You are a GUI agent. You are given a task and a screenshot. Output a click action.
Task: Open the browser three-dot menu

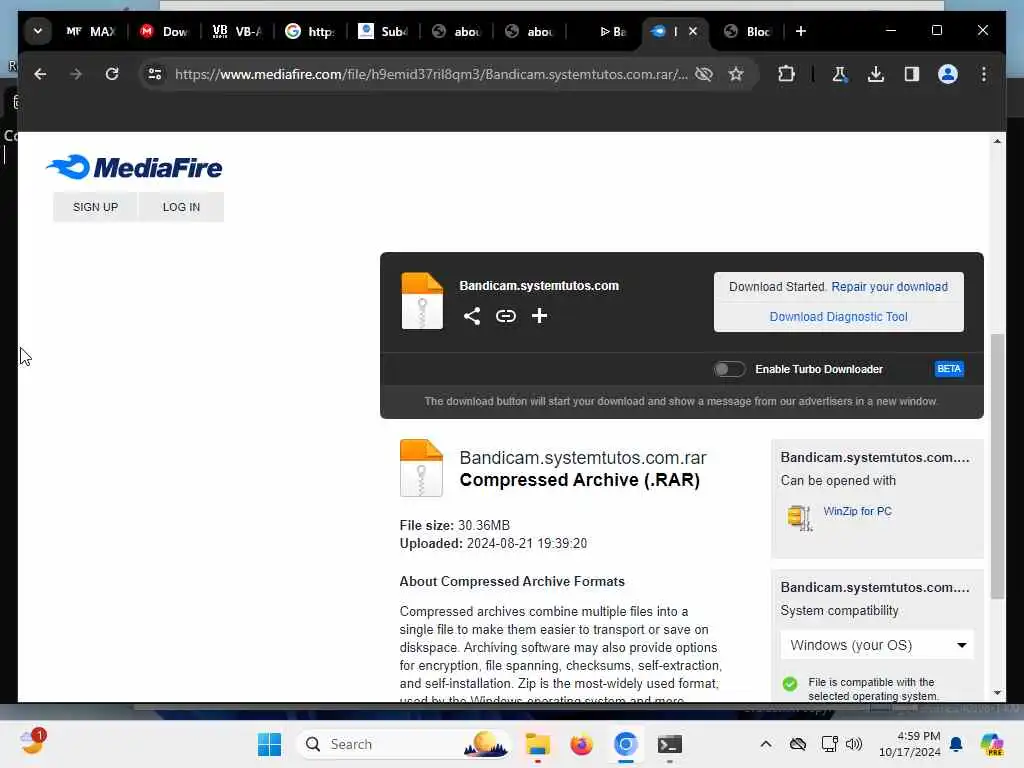pyautogui.click(x=984, y=74)
